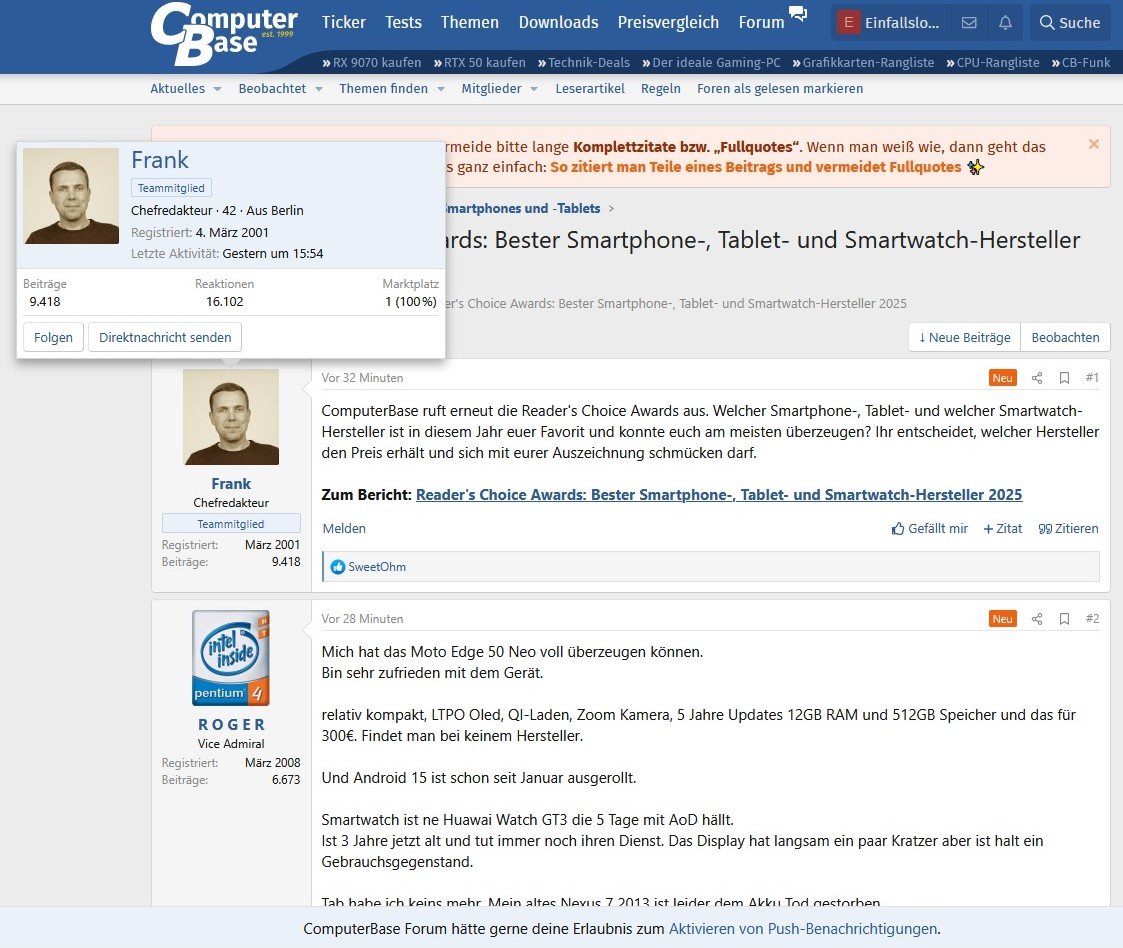Bookmark post #2
This screenshot has height=948, width=1123.
(x=1064, y=619)
